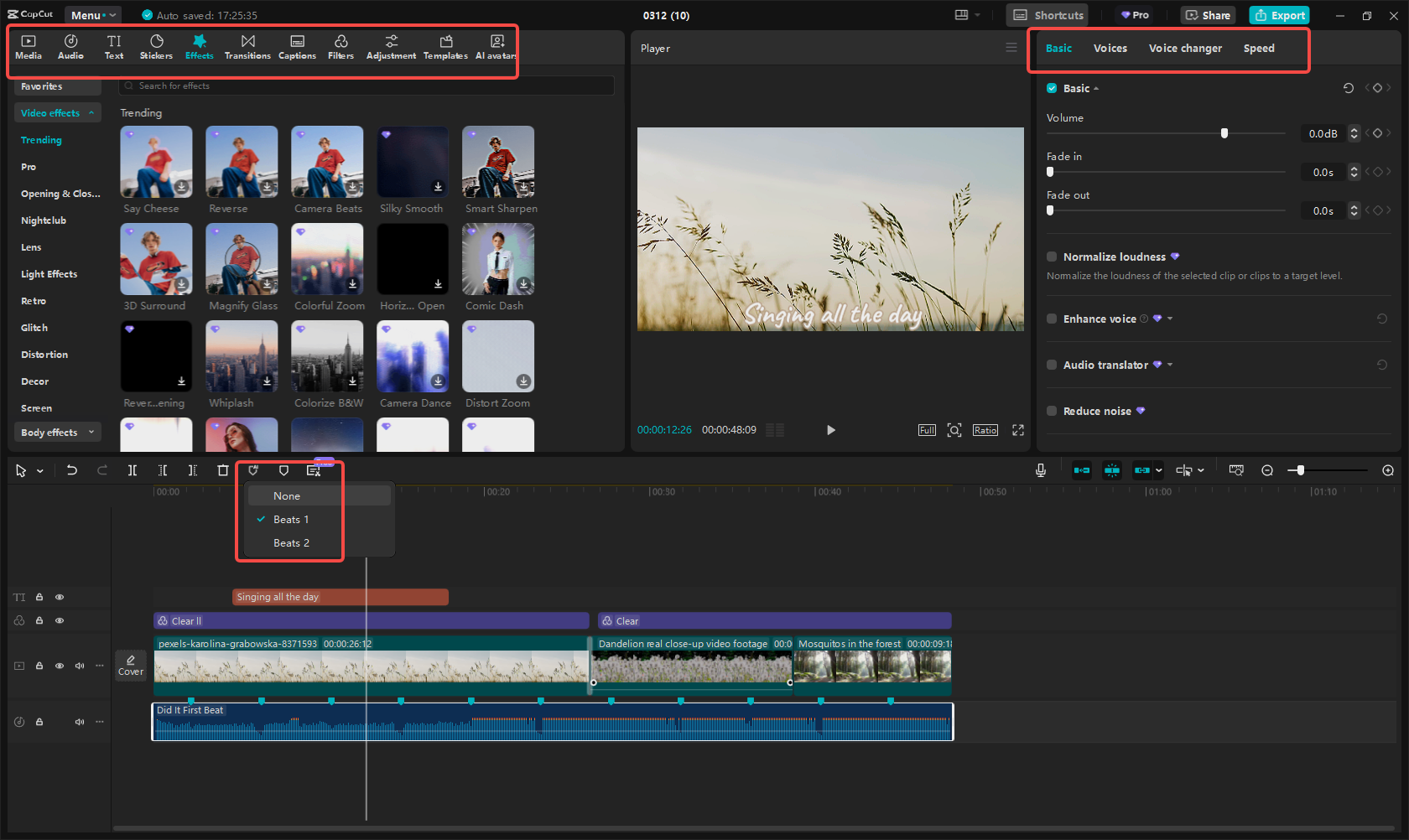Open the Filters panel

click(341, 47)
